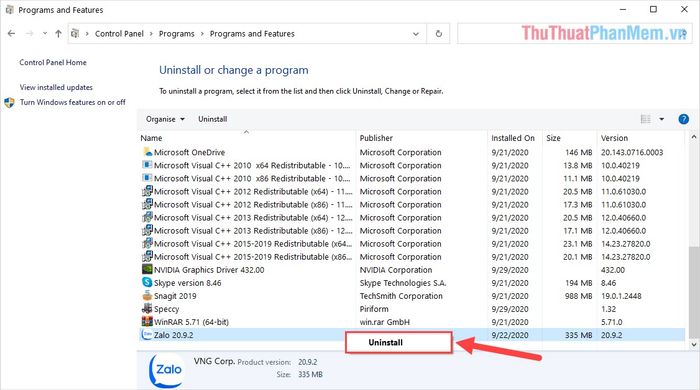Select the WinRAR 5.71 icon
Screen dimensions: 700x390
147,321
